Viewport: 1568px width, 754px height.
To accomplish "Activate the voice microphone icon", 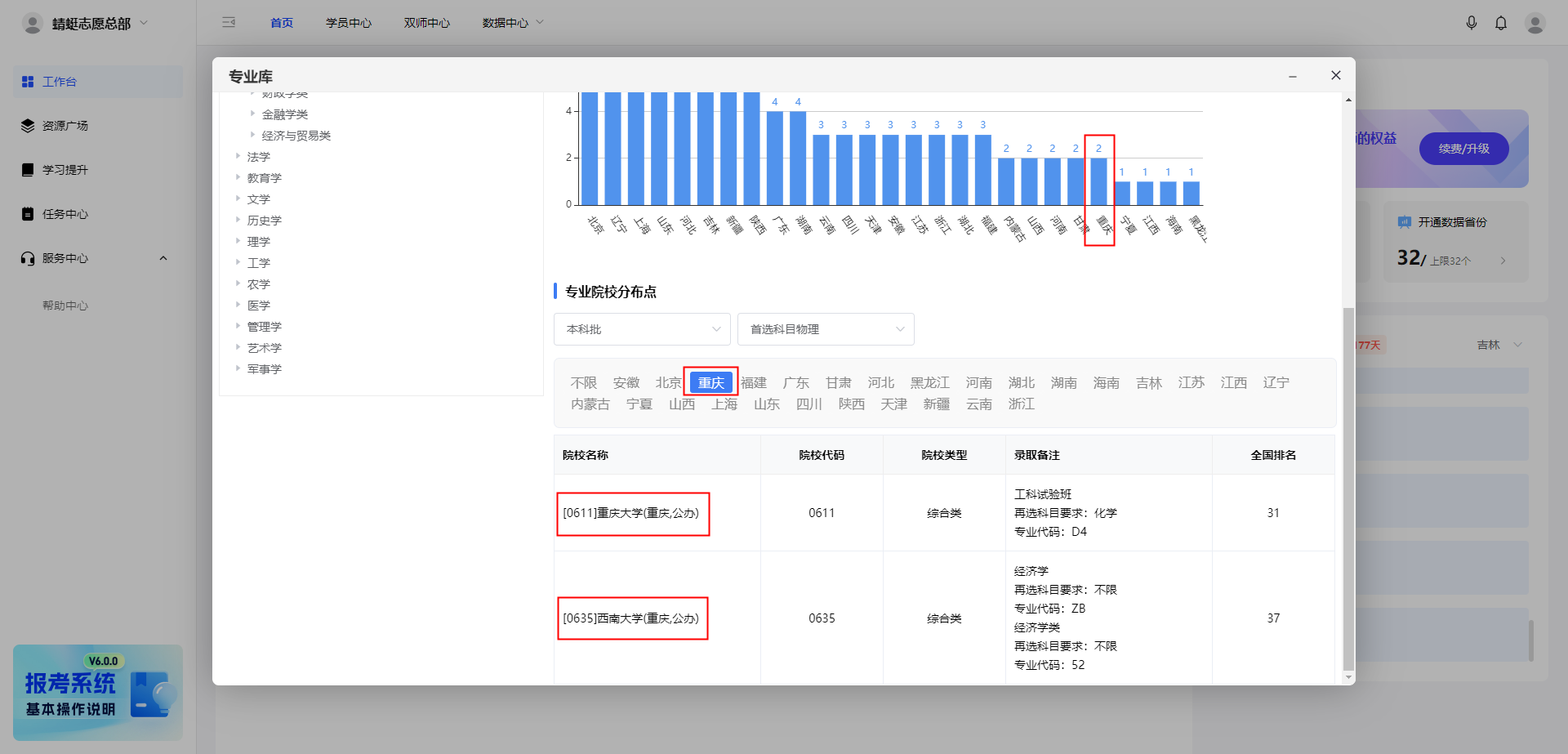I will tap(1472, 22).
